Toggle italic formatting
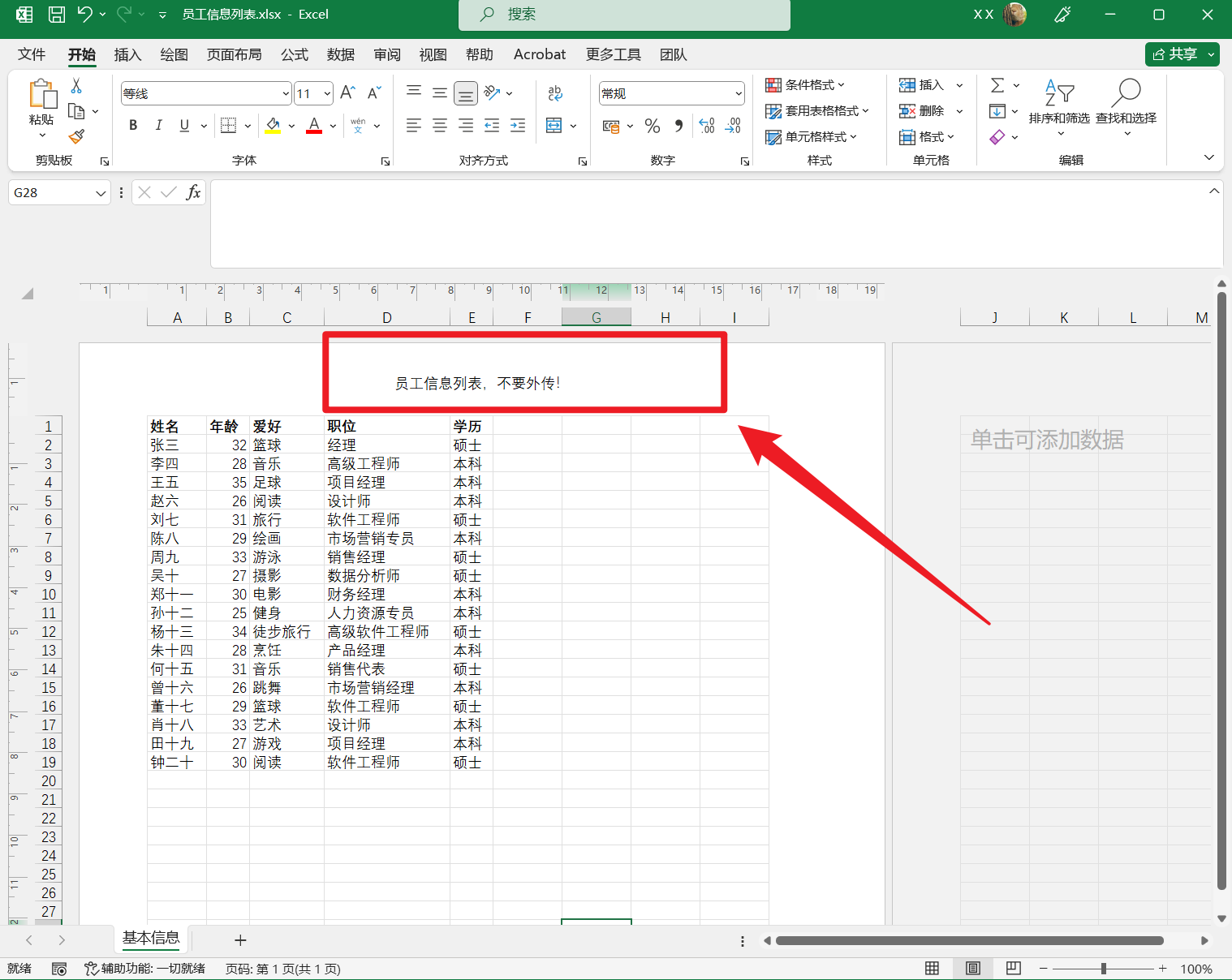The width and height of the screenshot is (1232, 980). 159,125
